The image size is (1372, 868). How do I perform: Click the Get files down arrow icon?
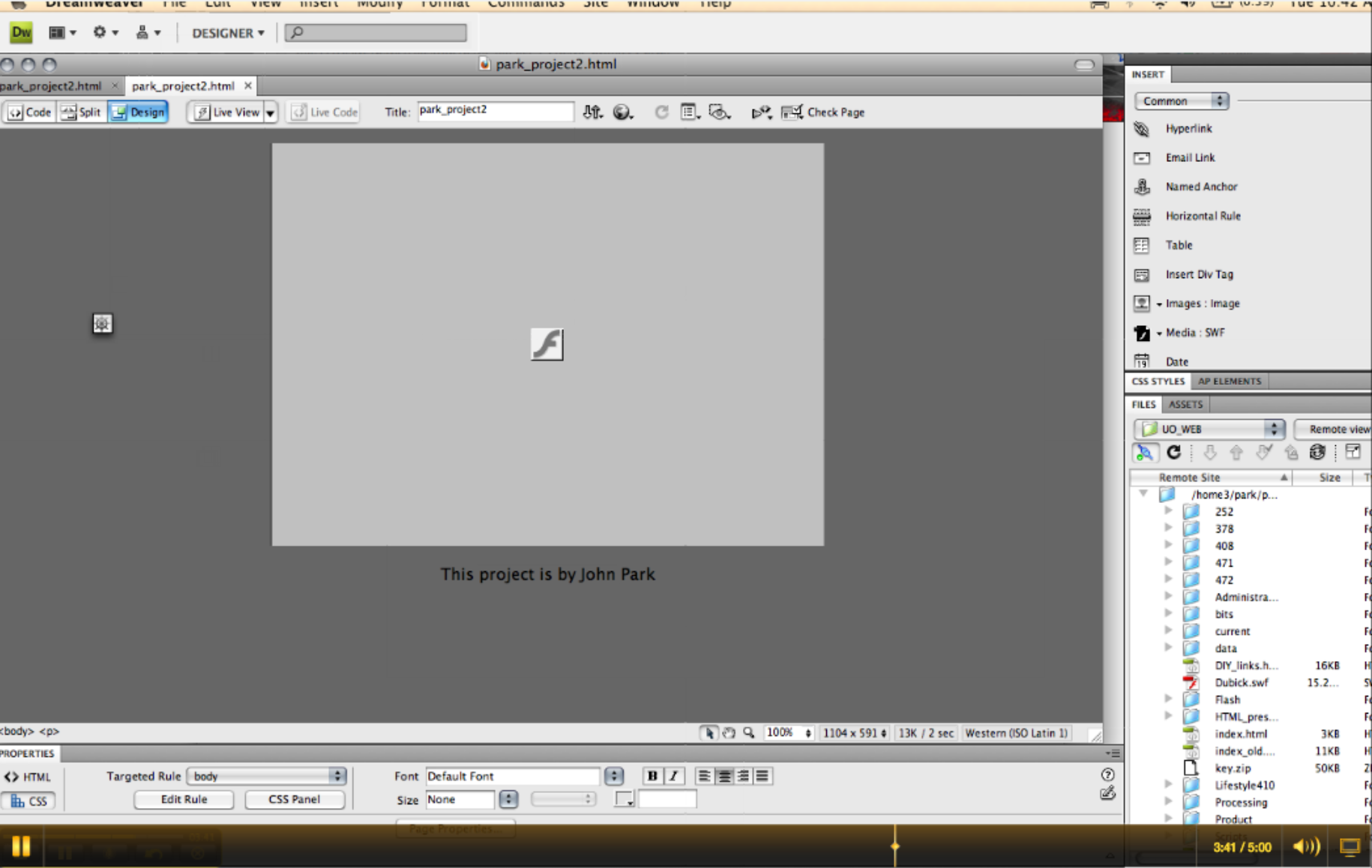click(1209, 452)
